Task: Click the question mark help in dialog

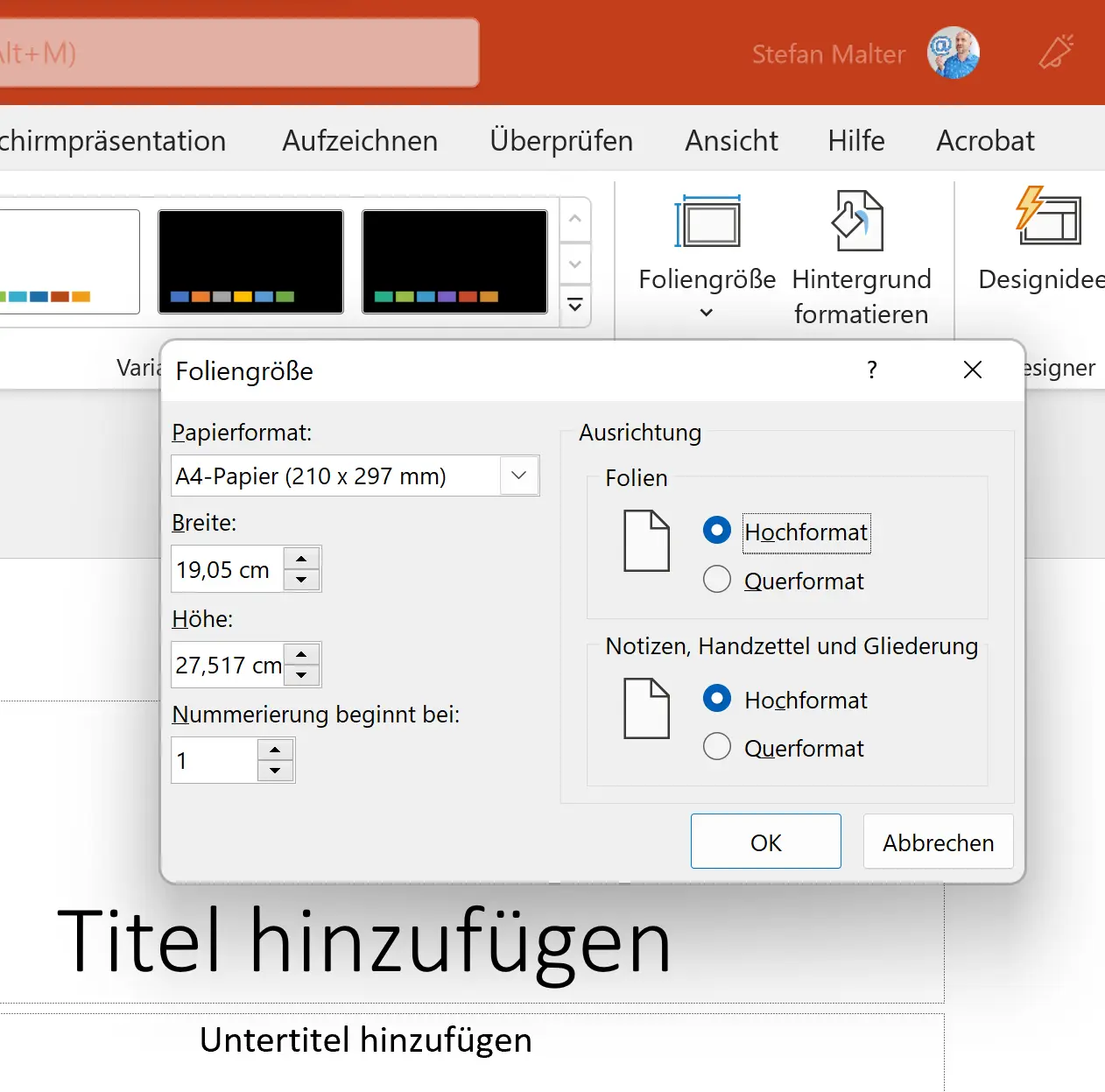Action: pos(871,370)
